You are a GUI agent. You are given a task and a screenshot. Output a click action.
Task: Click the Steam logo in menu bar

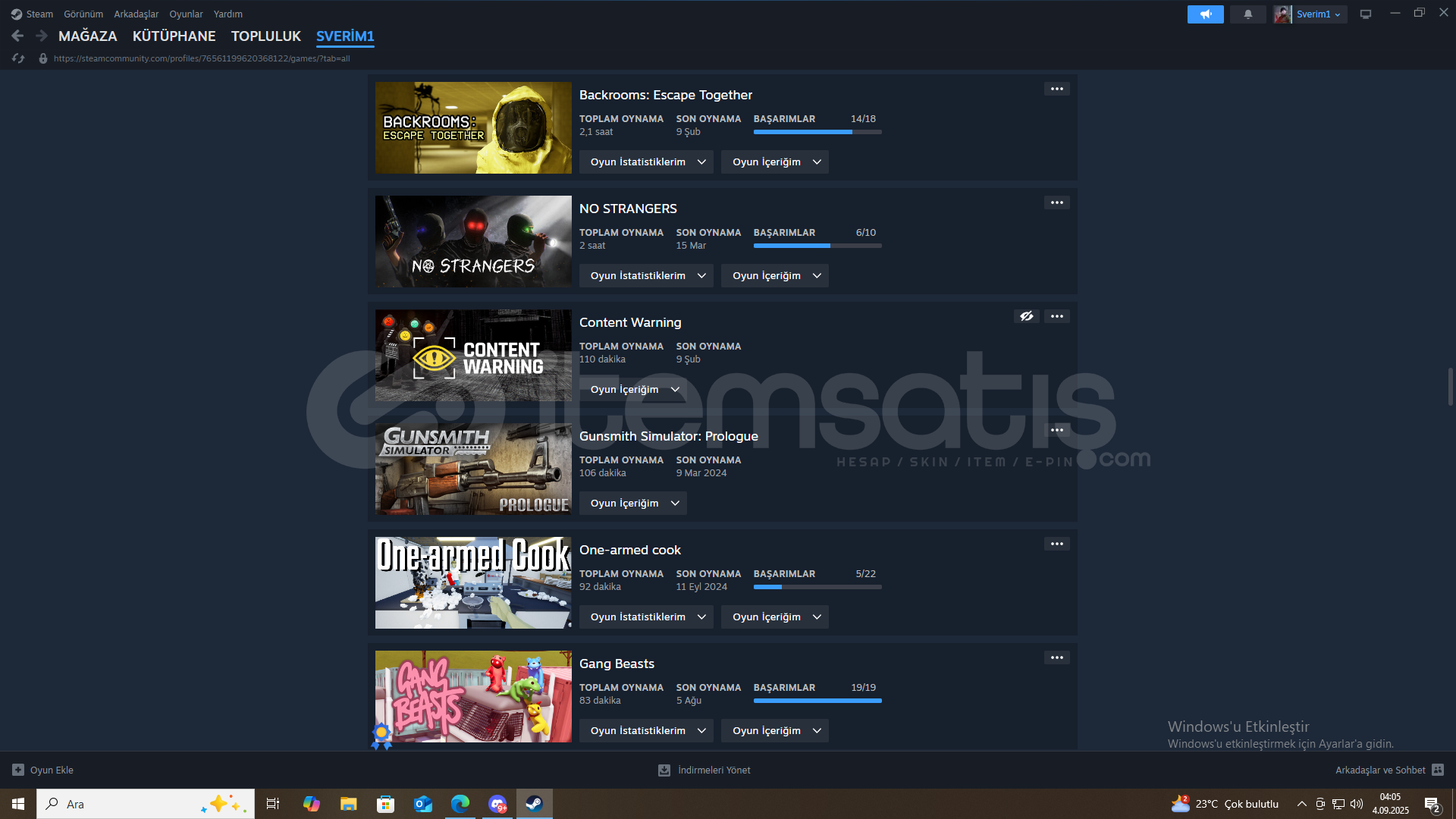(16, 14)
